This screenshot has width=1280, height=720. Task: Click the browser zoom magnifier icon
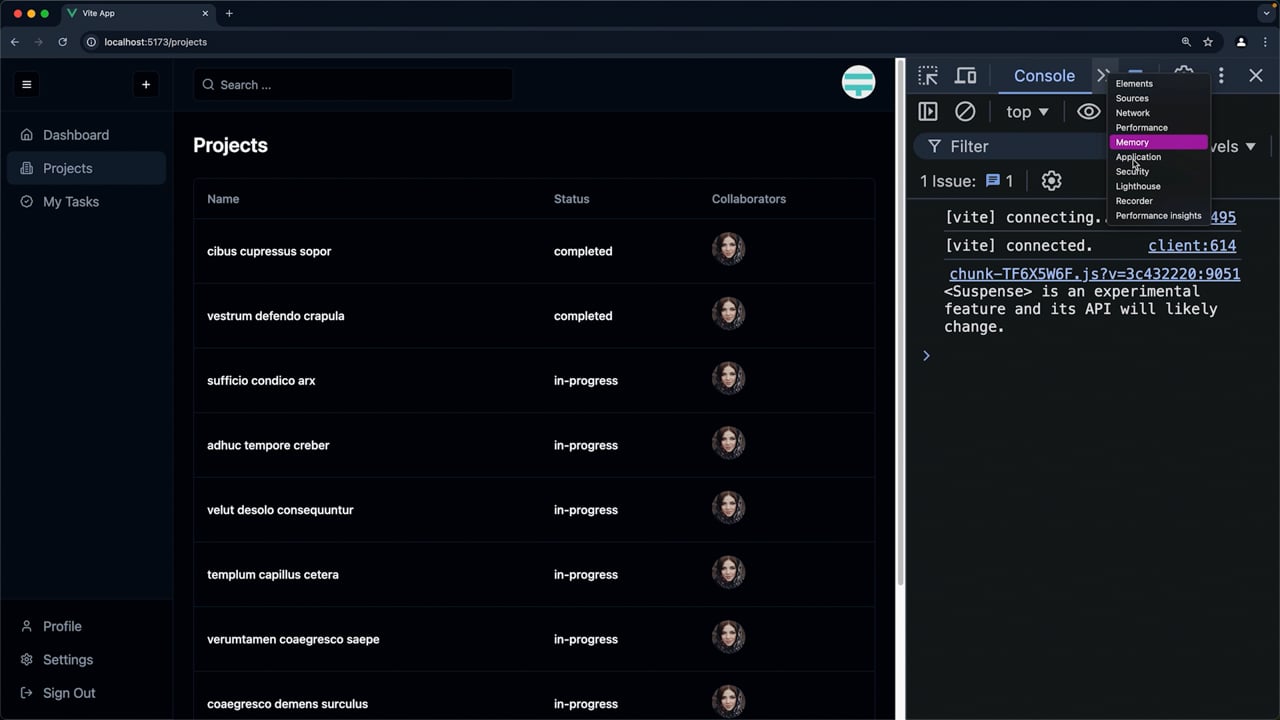pyautogui.click(x=1186, y=42)
